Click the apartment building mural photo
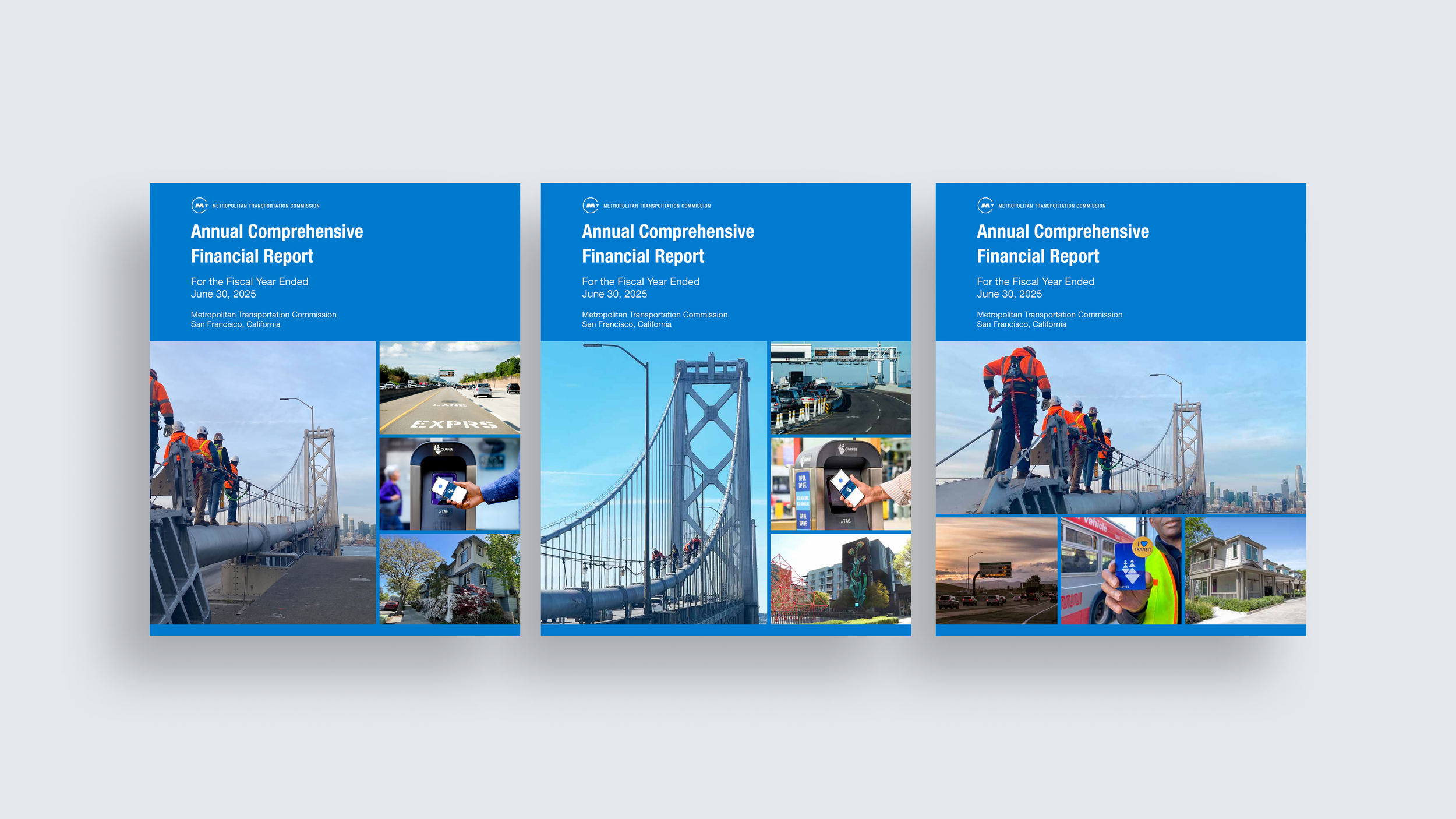 840,579
